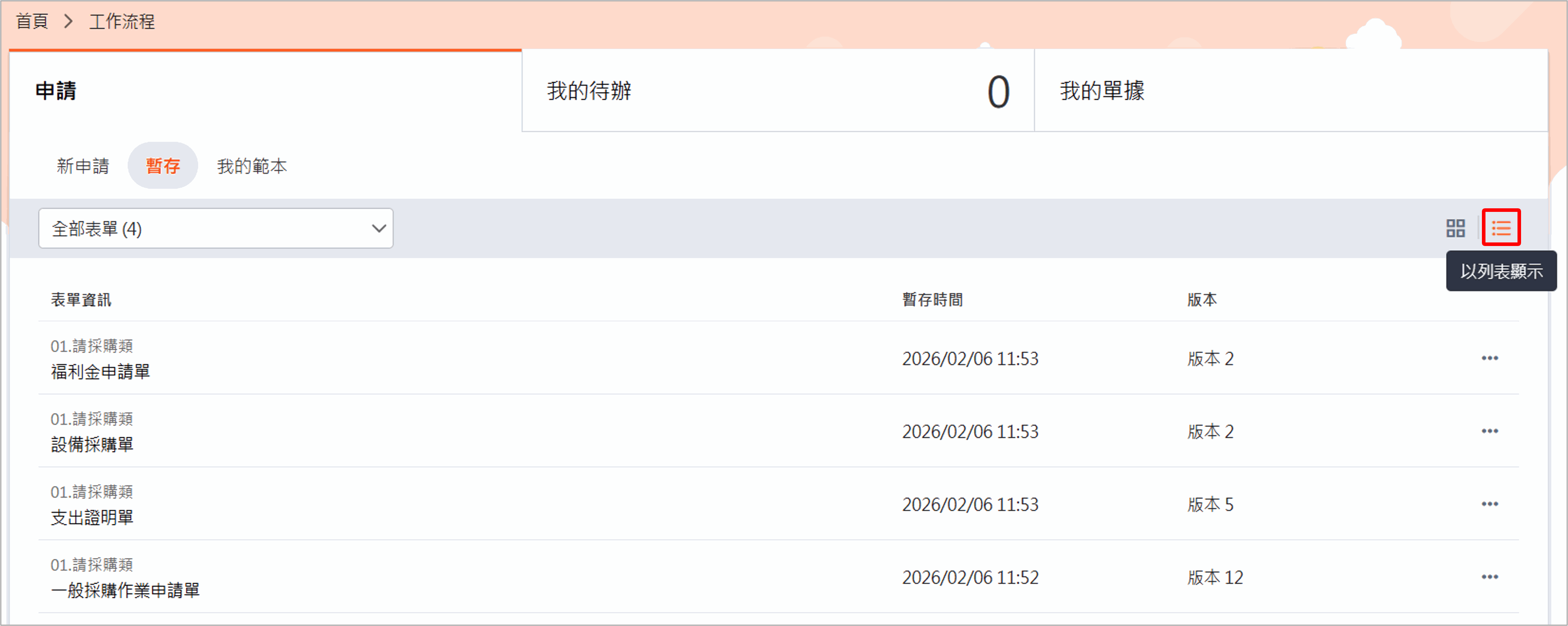This screenshot has height=626, width=1568.
Task: Select the 暫存 sub-tab
Action: [x=163, y=166]
